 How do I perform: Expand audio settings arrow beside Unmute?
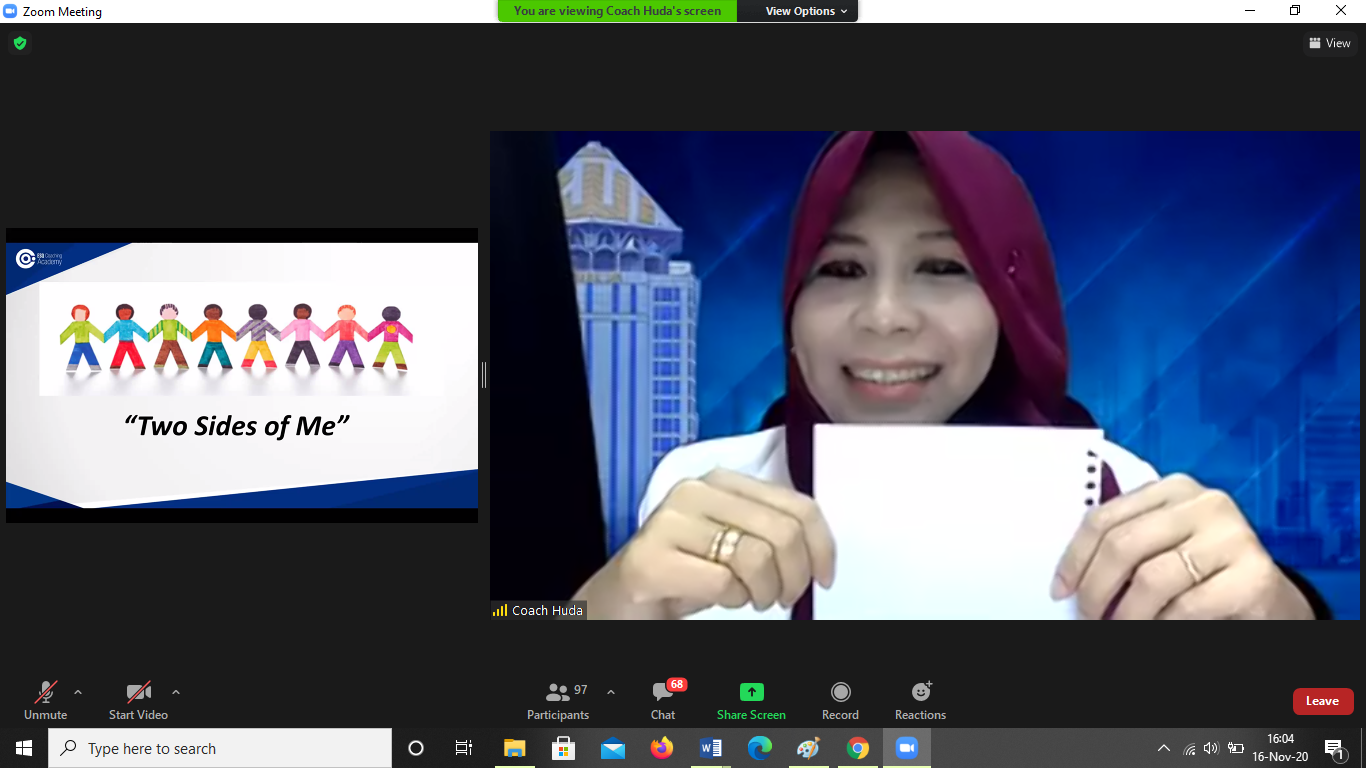coord(78,692)
